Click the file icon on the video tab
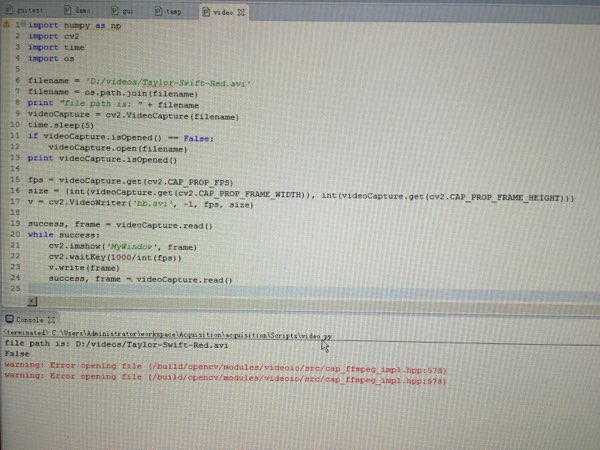The image size is (600, 450). (x=206, y=12)
